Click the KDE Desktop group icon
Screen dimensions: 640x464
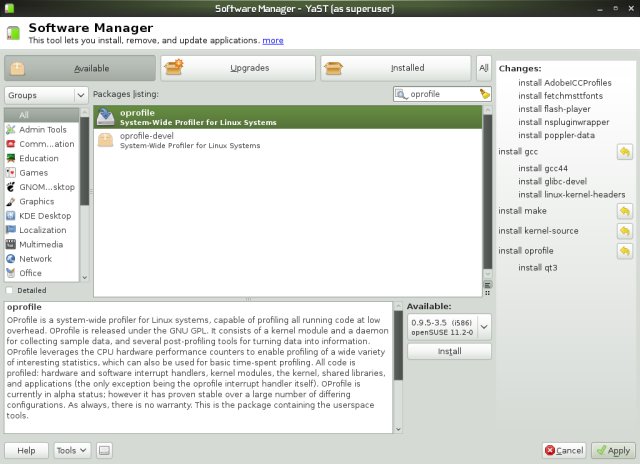tap(11, 215)
